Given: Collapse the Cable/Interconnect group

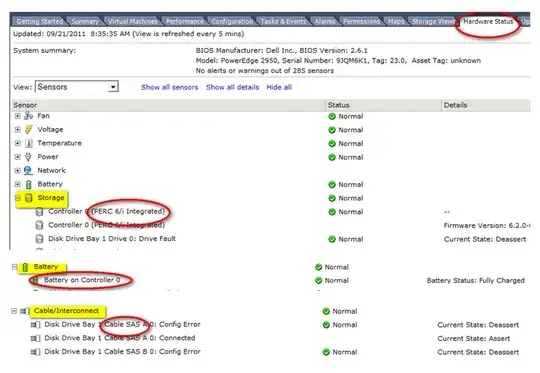Looking at the screenshot, I should coord(14,311).
